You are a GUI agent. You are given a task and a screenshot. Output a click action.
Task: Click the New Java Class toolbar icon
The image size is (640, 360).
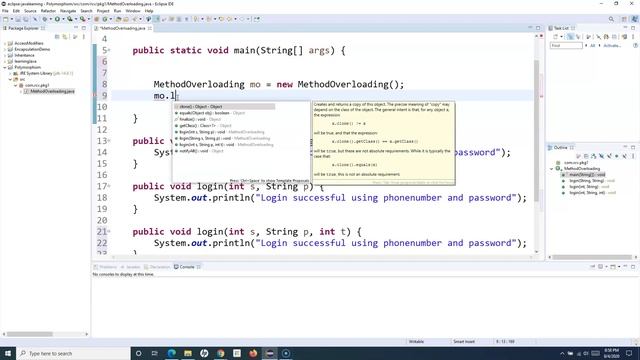point(105,19)
